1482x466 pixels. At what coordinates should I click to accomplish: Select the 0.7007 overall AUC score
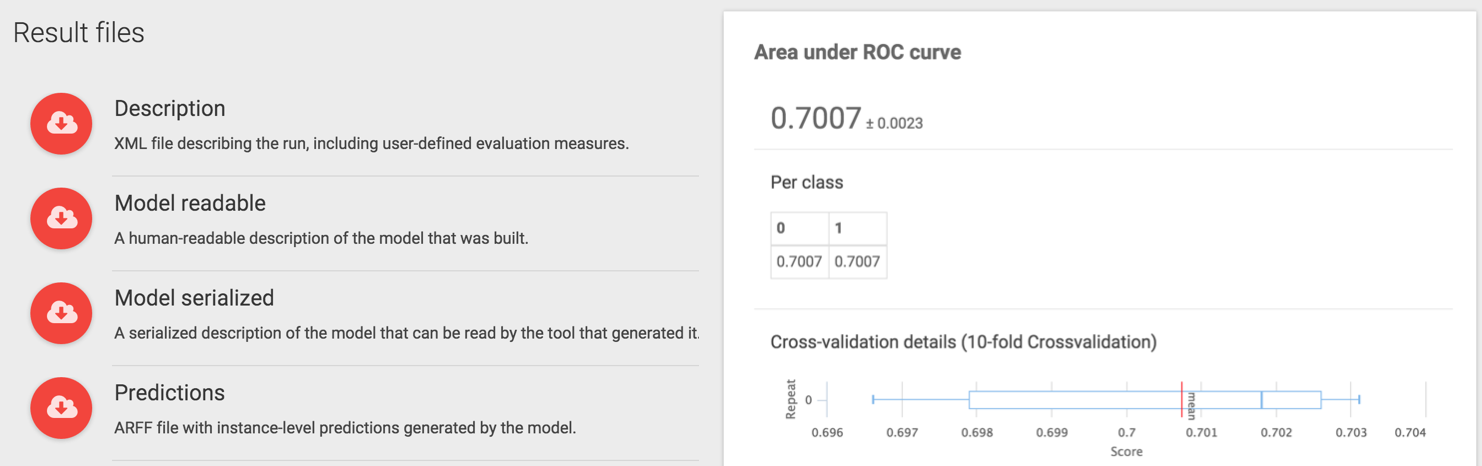[815, 118]
